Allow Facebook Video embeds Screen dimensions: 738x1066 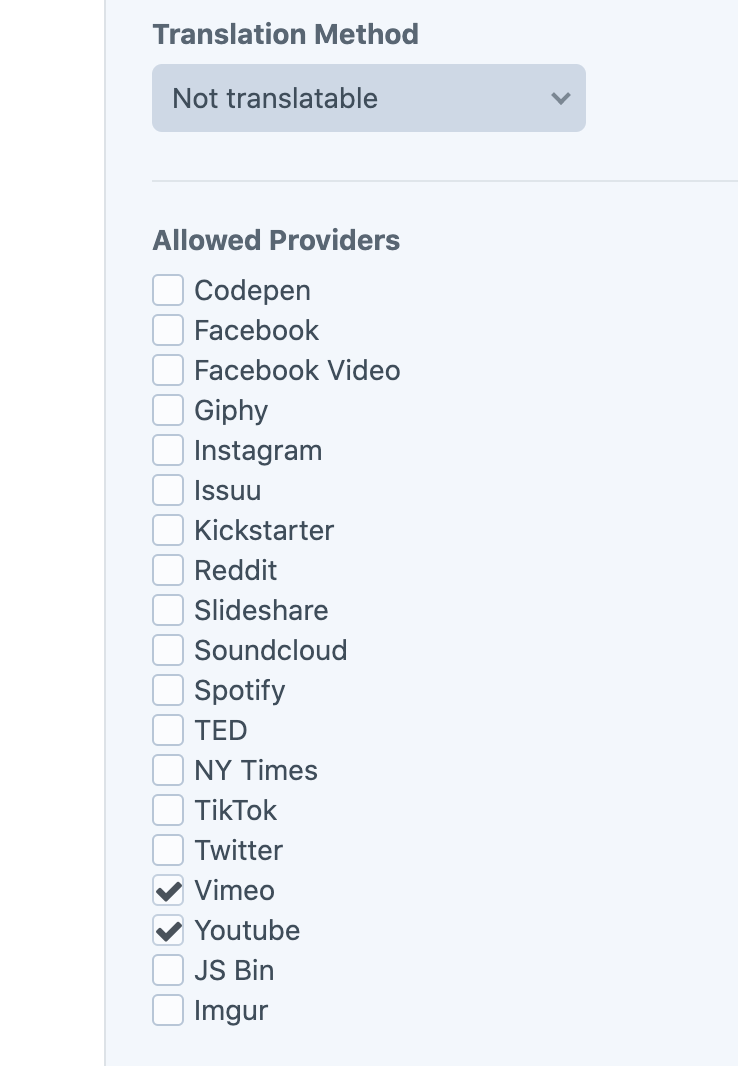pyautogui.click(x=167, y=370)
